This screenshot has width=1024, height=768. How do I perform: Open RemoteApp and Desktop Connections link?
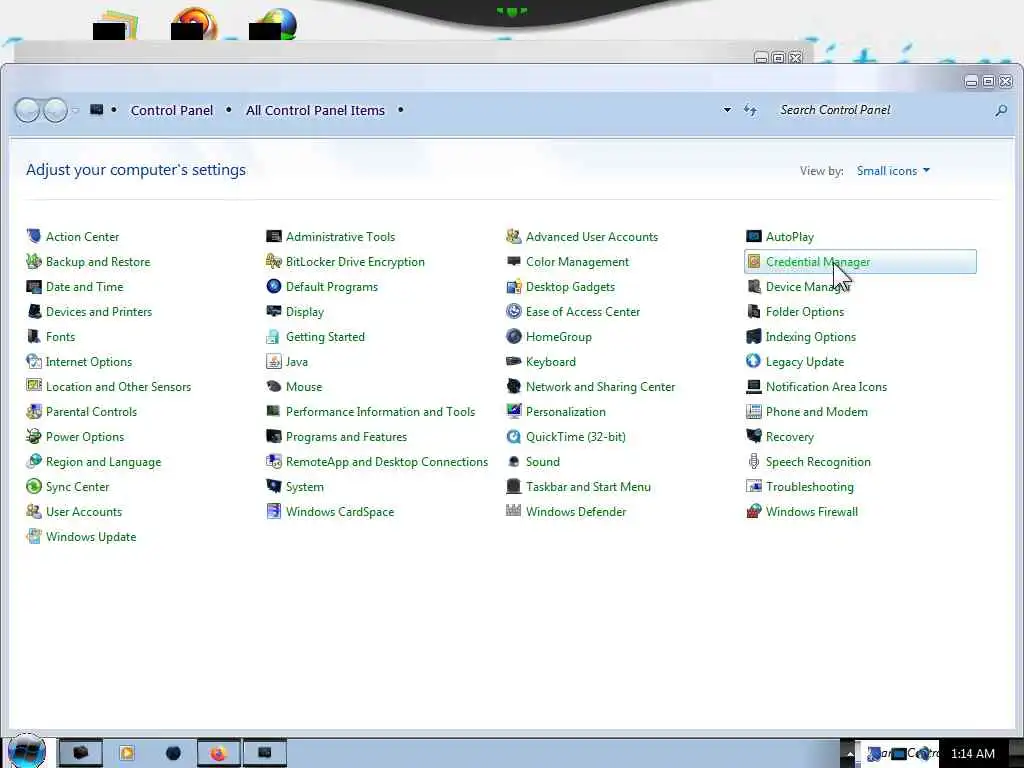(387, 462)
